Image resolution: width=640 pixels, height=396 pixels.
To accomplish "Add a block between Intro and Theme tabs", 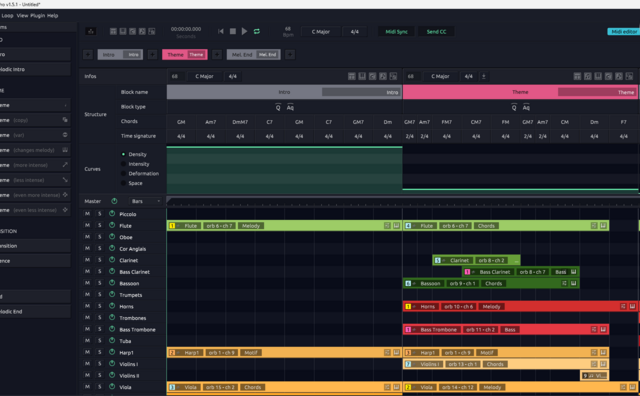I will click(x=152, y=54).
